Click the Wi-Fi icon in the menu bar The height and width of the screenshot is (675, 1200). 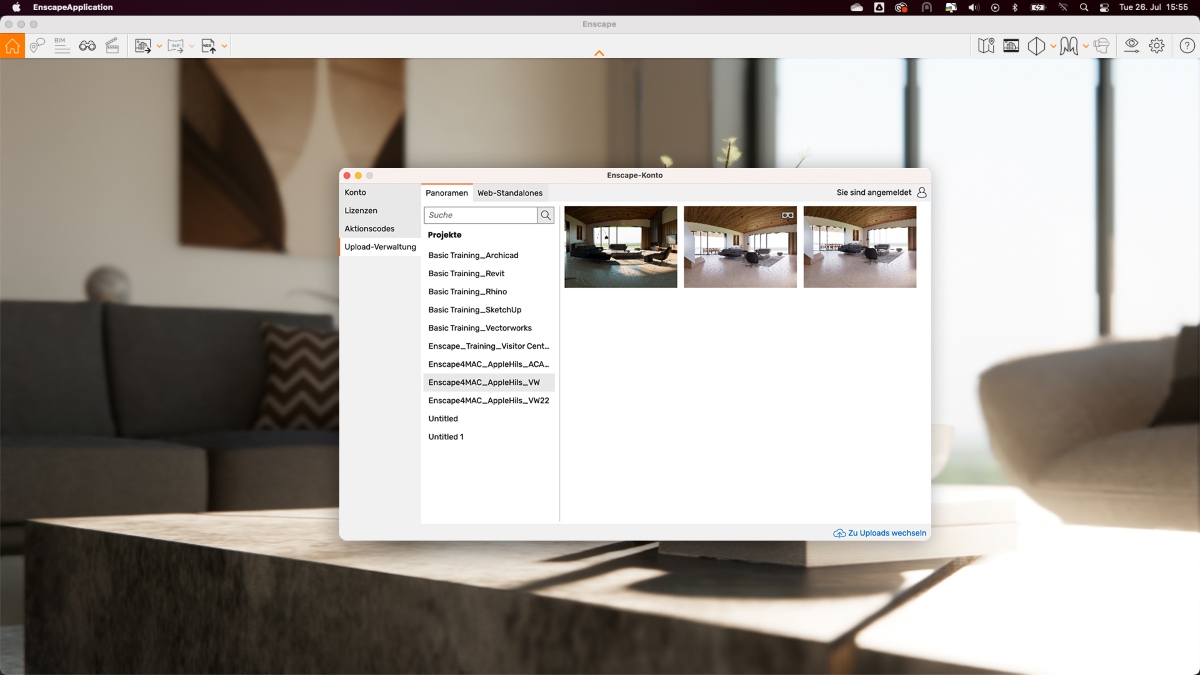click(x=1062, y=7)
